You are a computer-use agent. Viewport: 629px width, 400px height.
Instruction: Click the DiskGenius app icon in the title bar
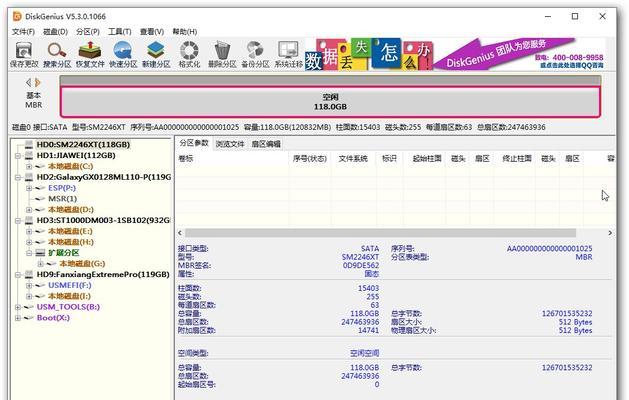click(17, 16)
